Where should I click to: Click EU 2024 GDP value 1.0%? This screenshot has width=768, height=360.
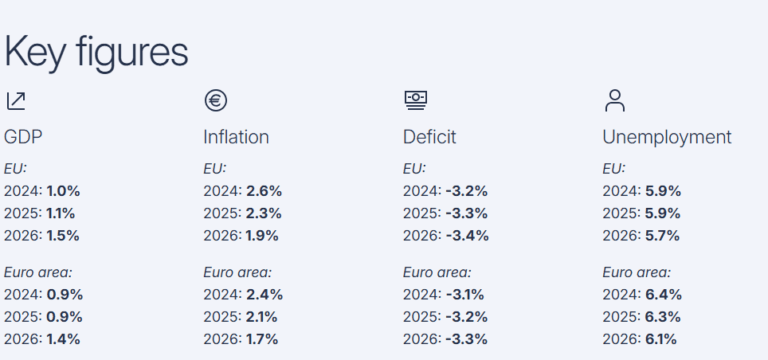pos(63,191)
